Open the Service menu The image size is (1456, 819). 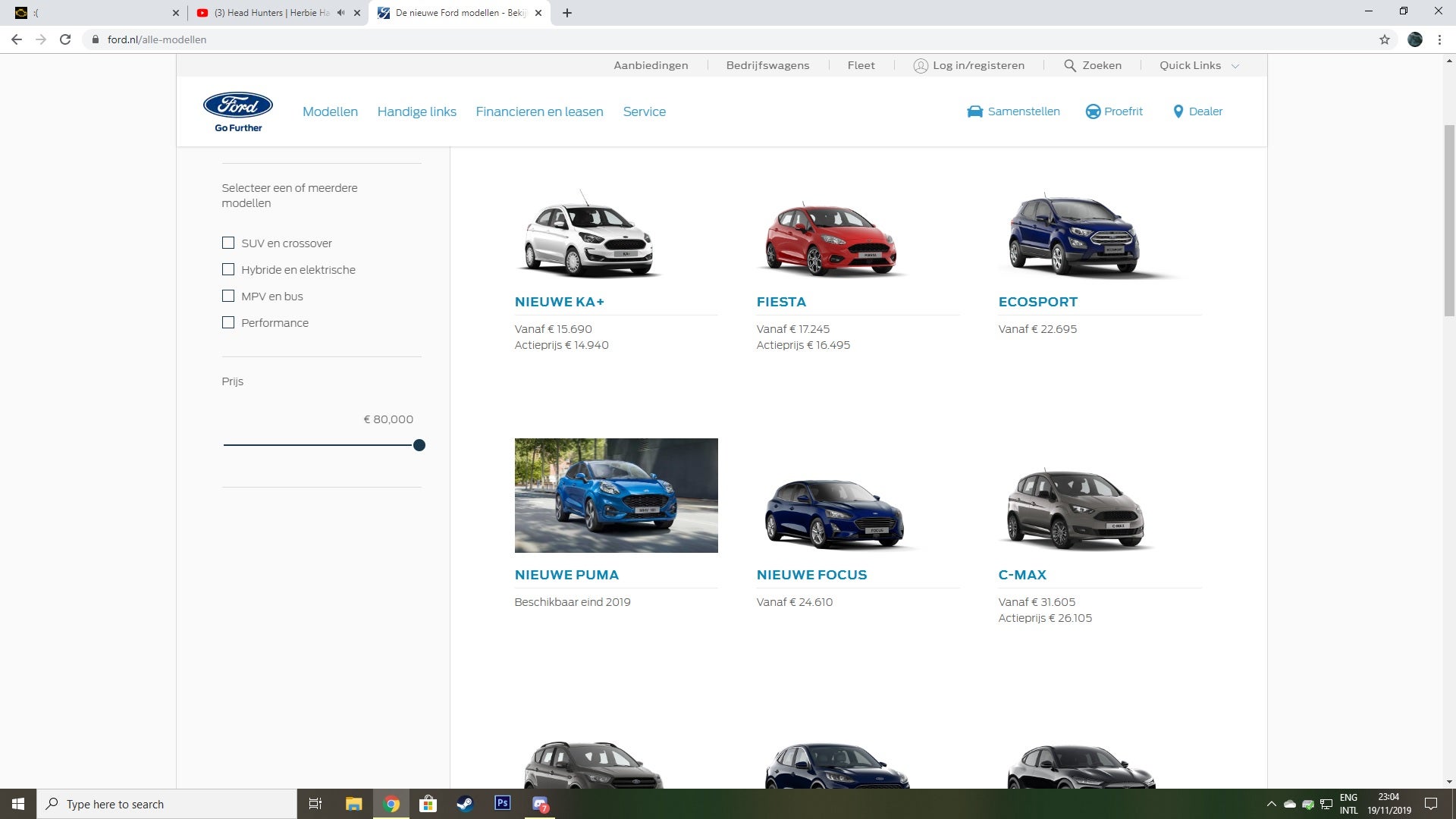[x=645, y=111]
